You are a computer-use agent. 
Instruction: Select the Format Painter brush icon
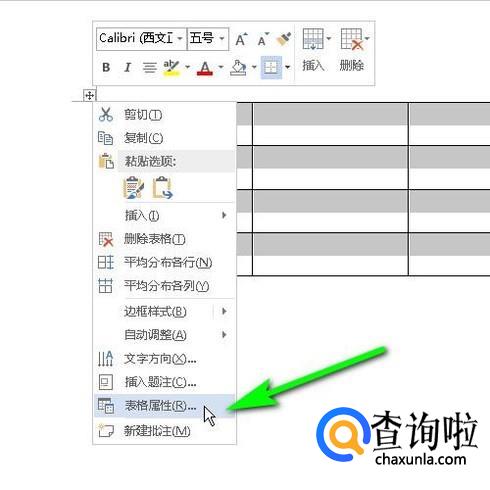[x=284, y=39]
